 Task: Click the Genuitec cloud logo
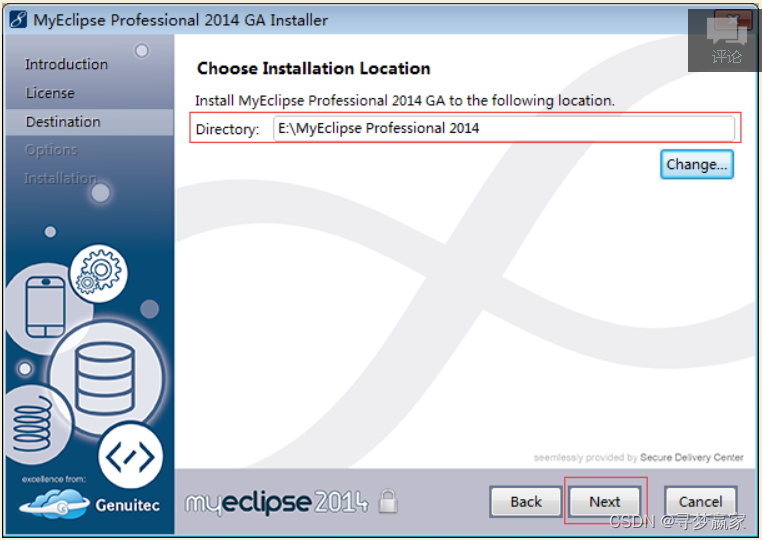click(54, 504)
